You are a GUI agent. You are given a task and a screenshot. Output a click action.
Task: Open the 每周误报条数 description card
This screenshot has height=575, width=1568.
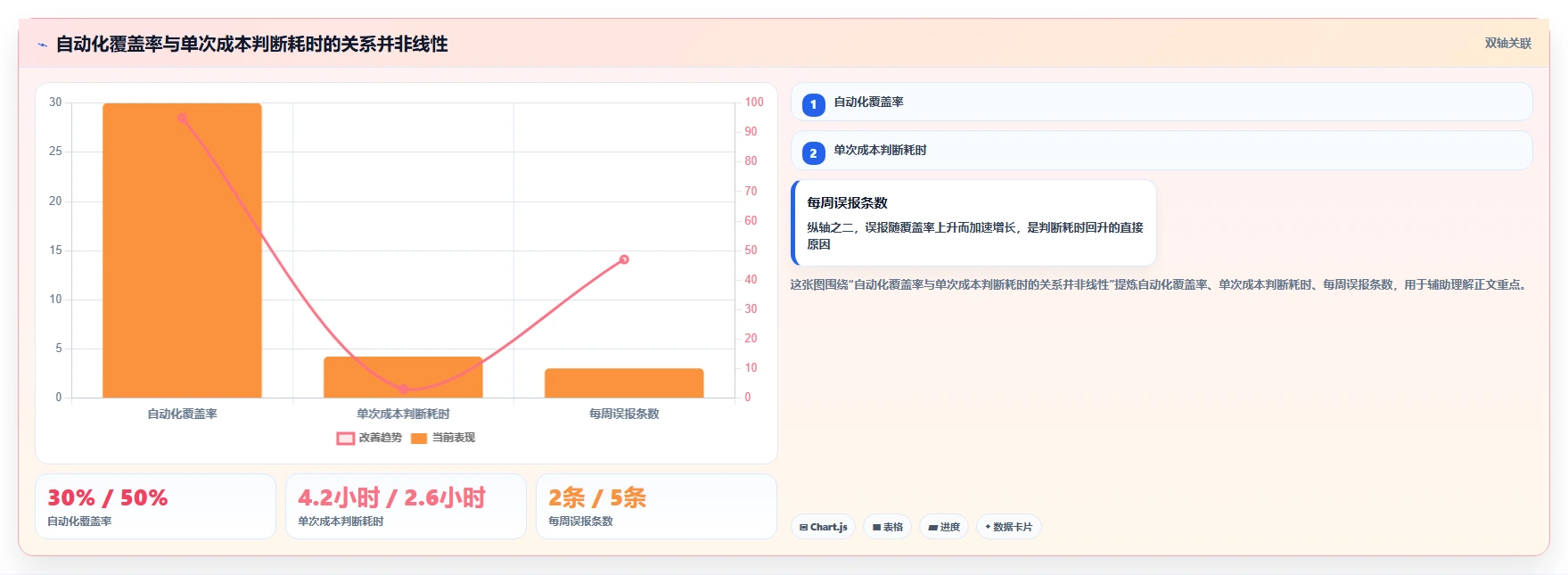pos(973,223)
